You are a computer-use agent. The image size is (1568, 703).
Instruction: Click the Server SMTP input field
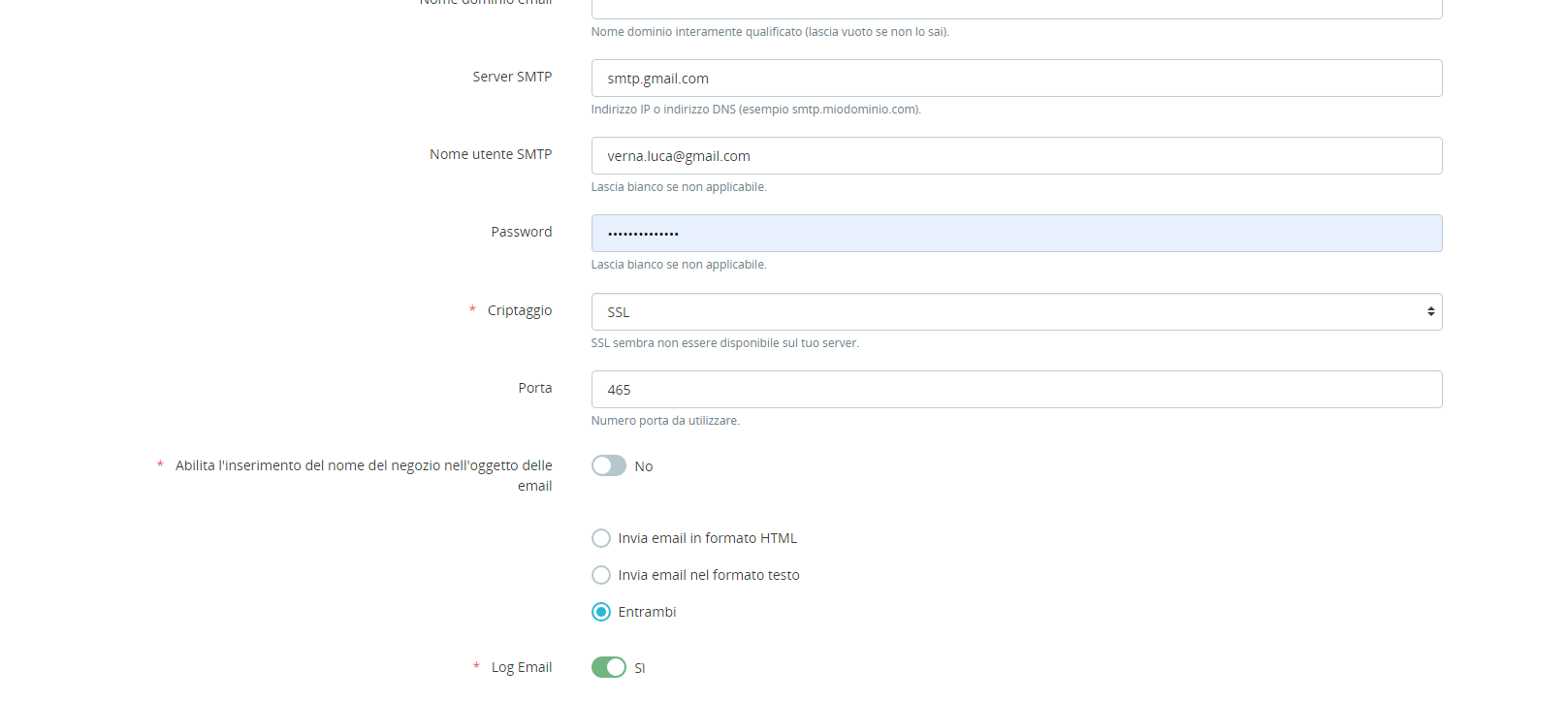(x=1015, y=79)
